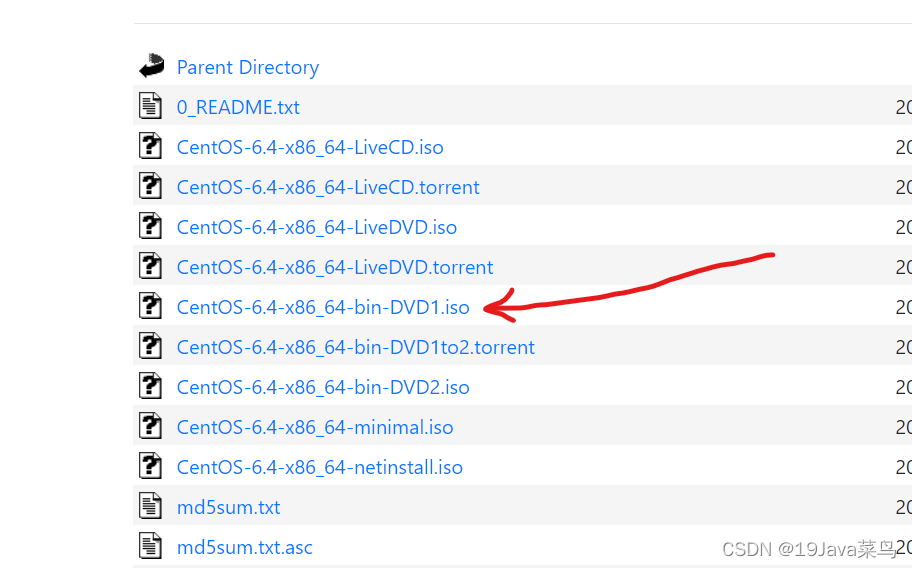The height and width of the screenshot is (568, 912).
Task: Click the back-arrow icon beside Parent Directory
Action: coord(152,66)
